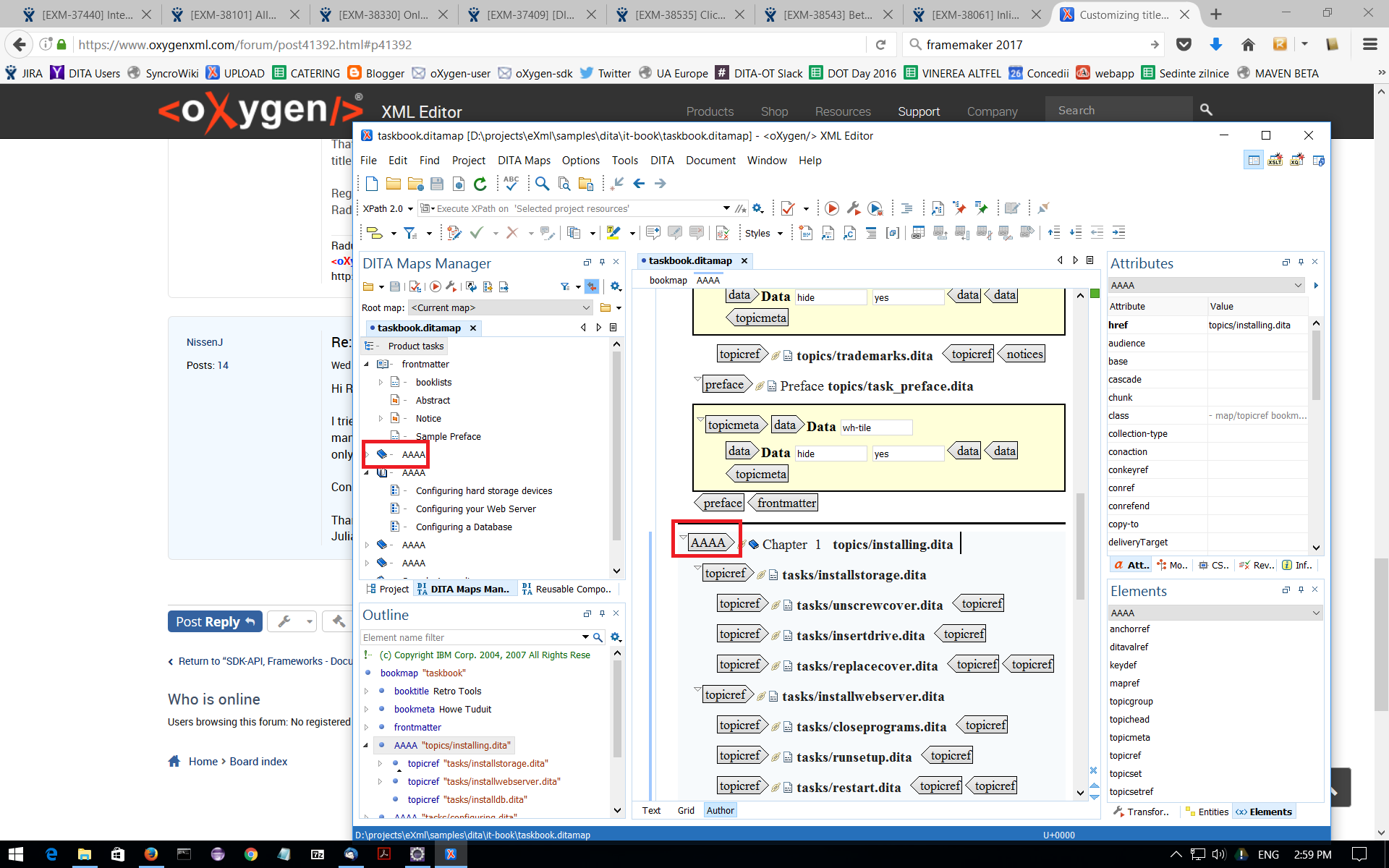
Task: Switch to Grid editing mode tab
Action: 686,810
